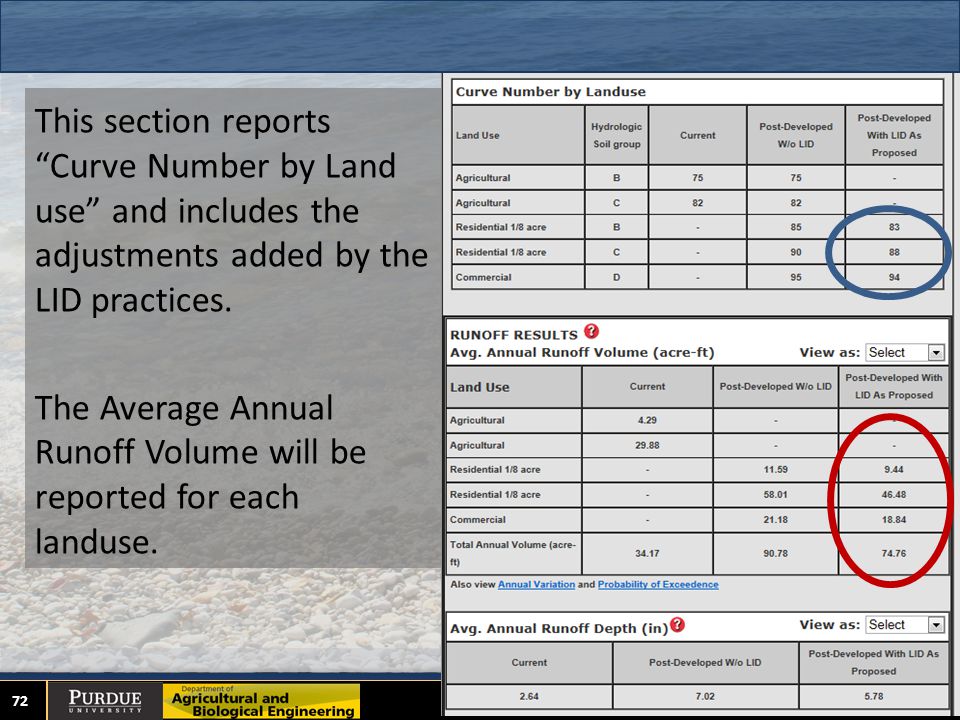Click runoff depth value 5.78
This screenshot has height=720, width=960.
(874, 697)
